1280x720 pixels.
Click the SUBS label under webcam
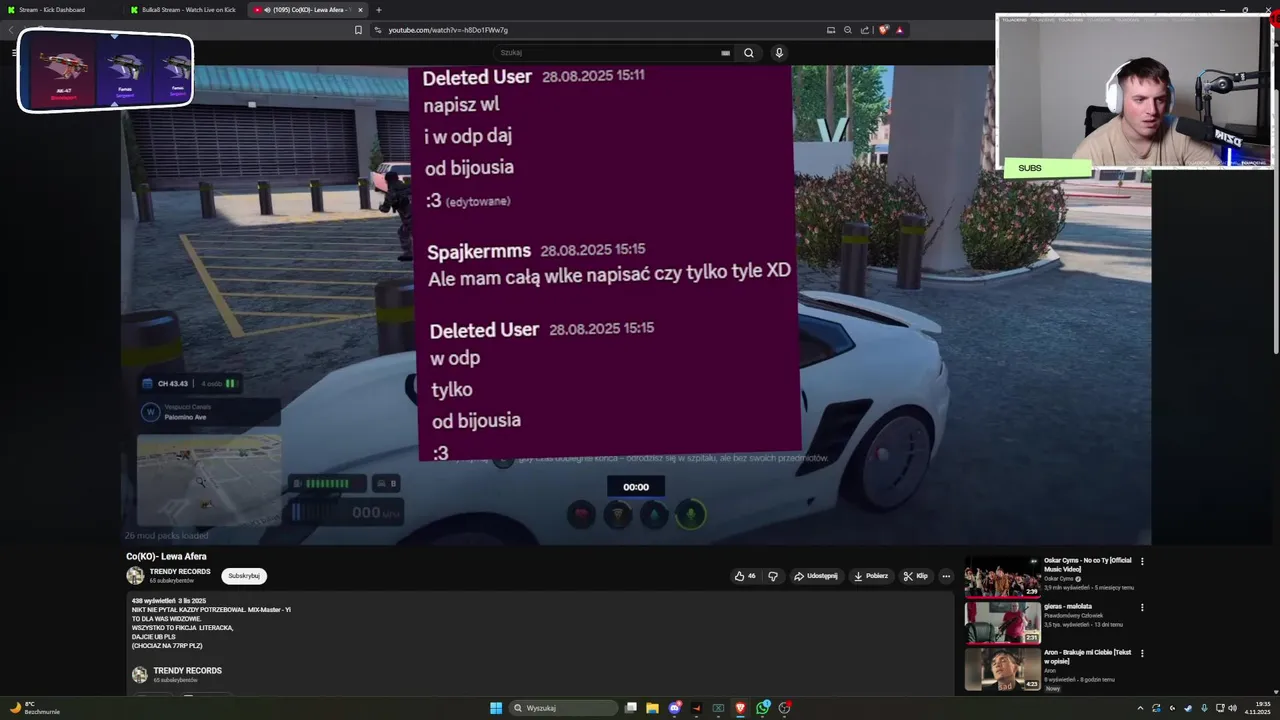[1030, 168]
